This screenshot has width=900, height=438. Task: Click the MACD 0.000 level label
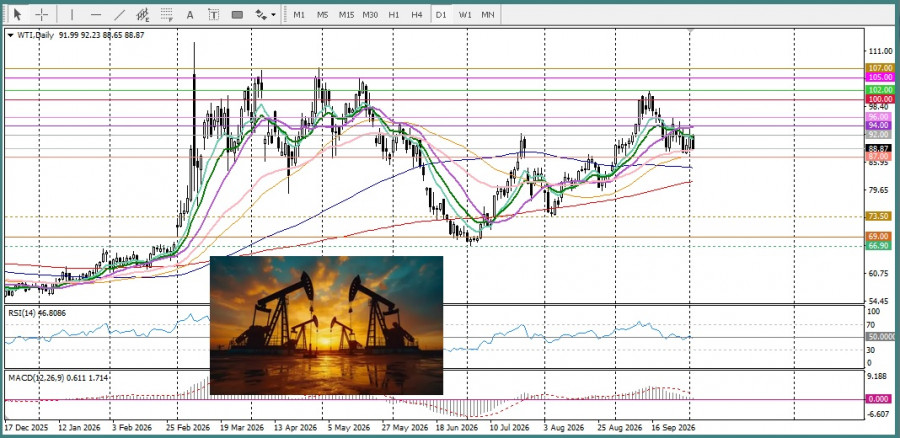(879, 399)
